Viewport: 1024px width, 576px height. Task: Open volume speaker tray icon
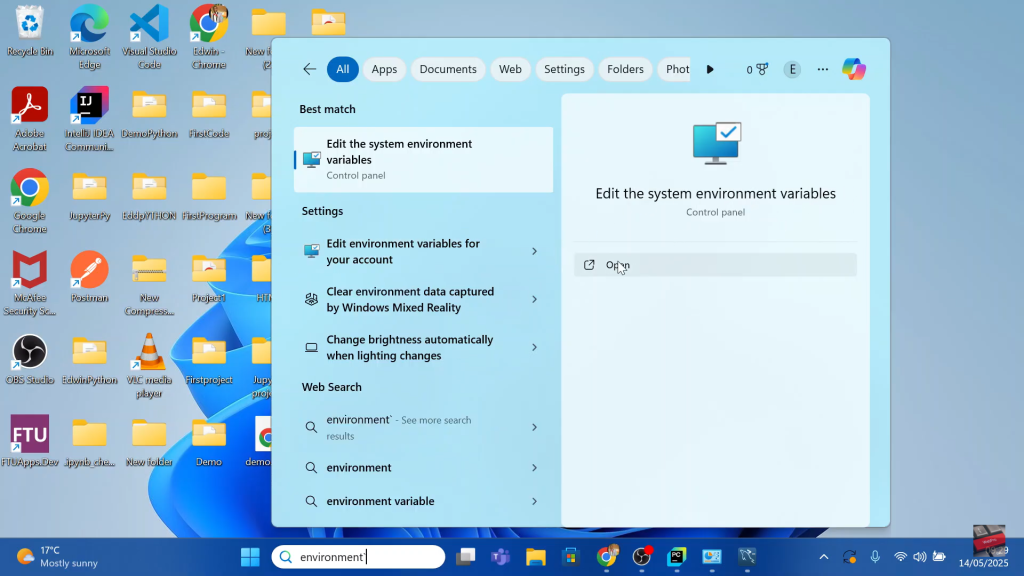point(920,557)
